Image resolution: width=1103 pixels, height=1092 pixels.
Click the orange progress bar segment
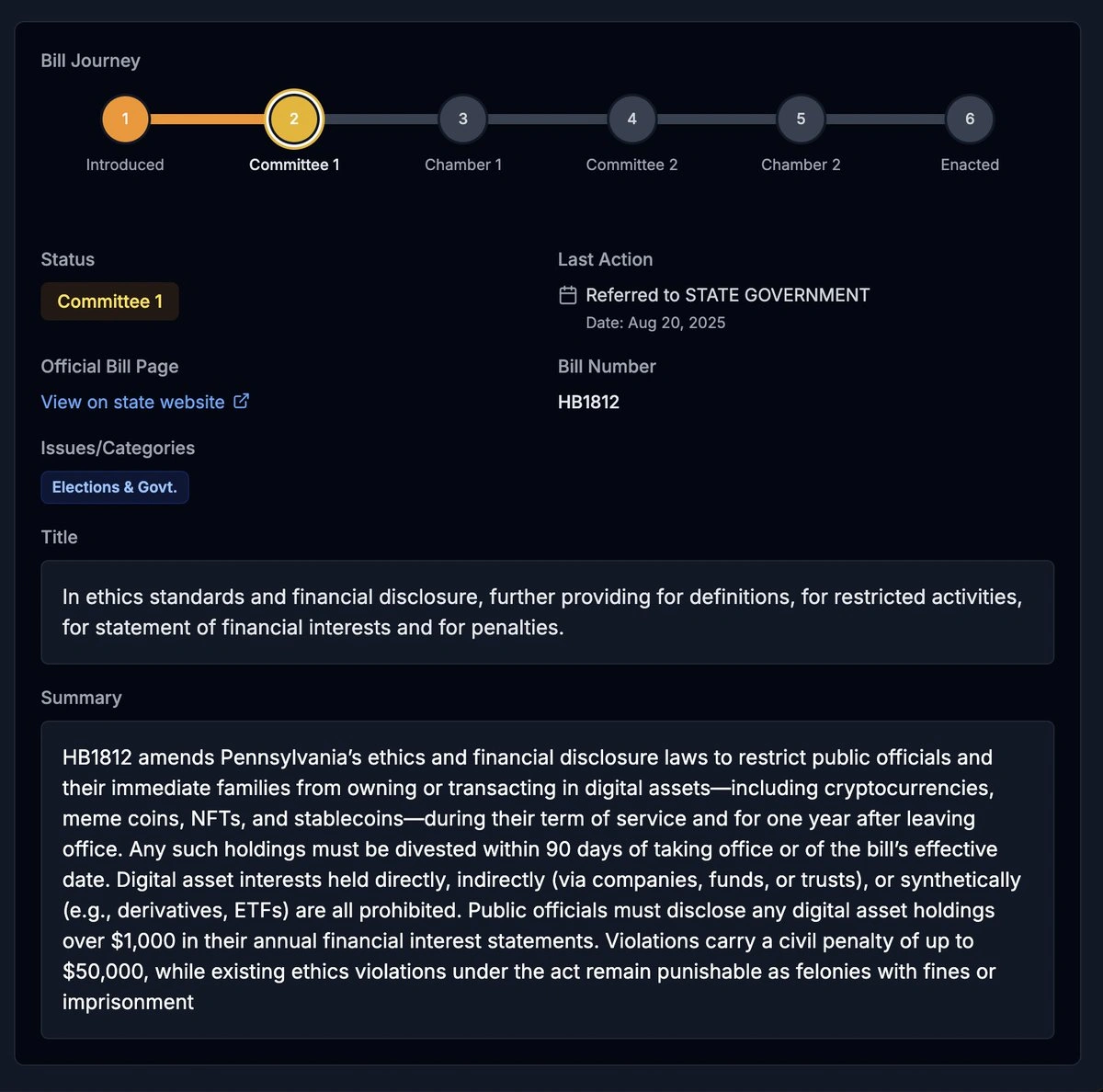click(x=208, y=119)
